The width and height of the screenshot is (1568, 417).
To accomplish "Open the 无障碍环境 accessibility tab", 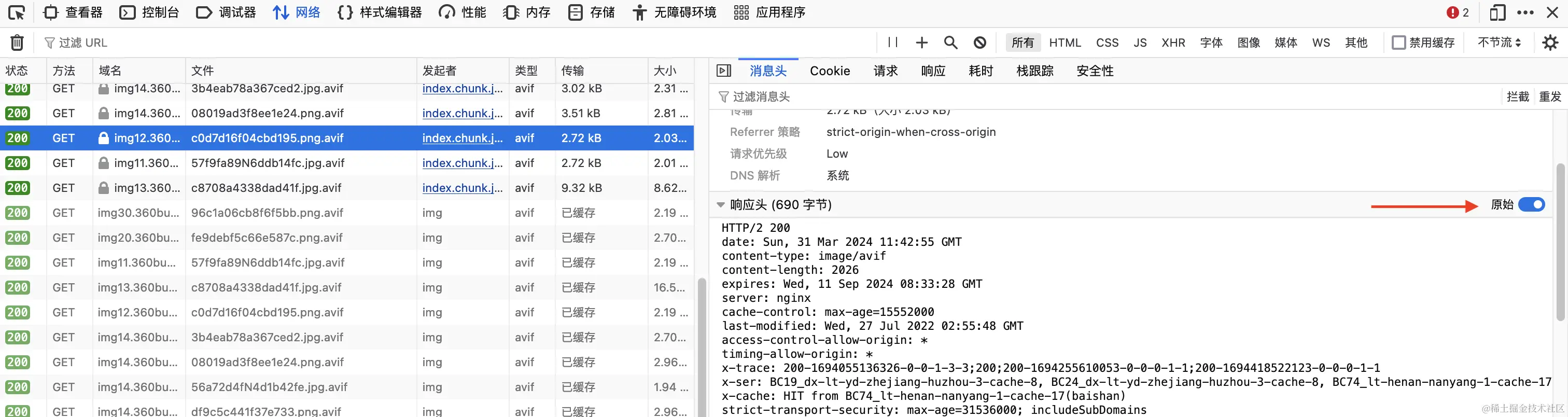I will pos(674,12).
